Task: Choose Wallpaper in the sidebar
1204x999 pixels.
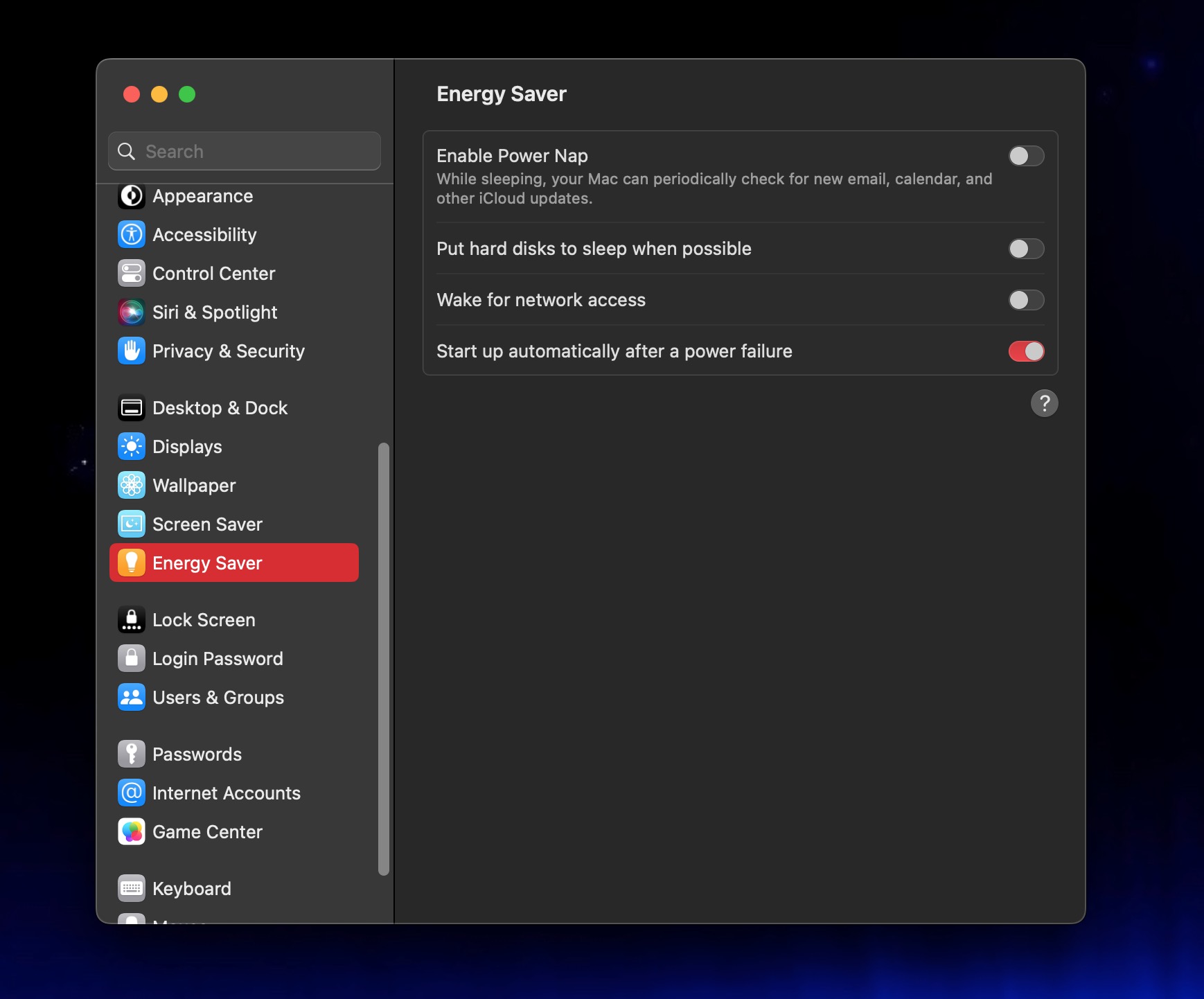Action: click(x=234, y=486)
